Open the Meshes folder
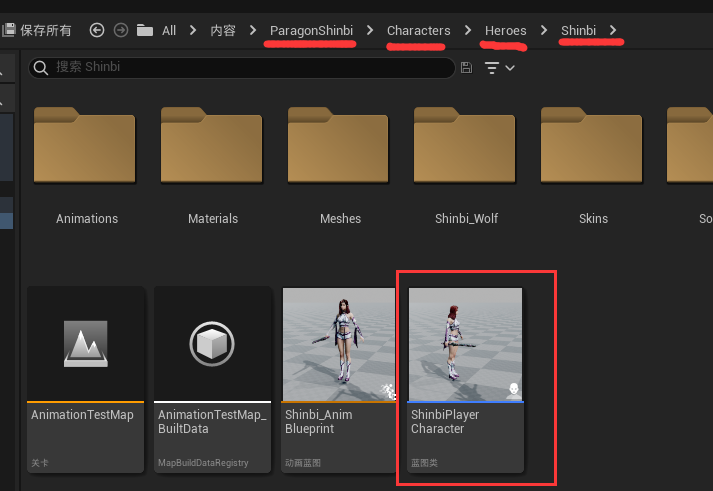713x491 pixels. point(338,145)
